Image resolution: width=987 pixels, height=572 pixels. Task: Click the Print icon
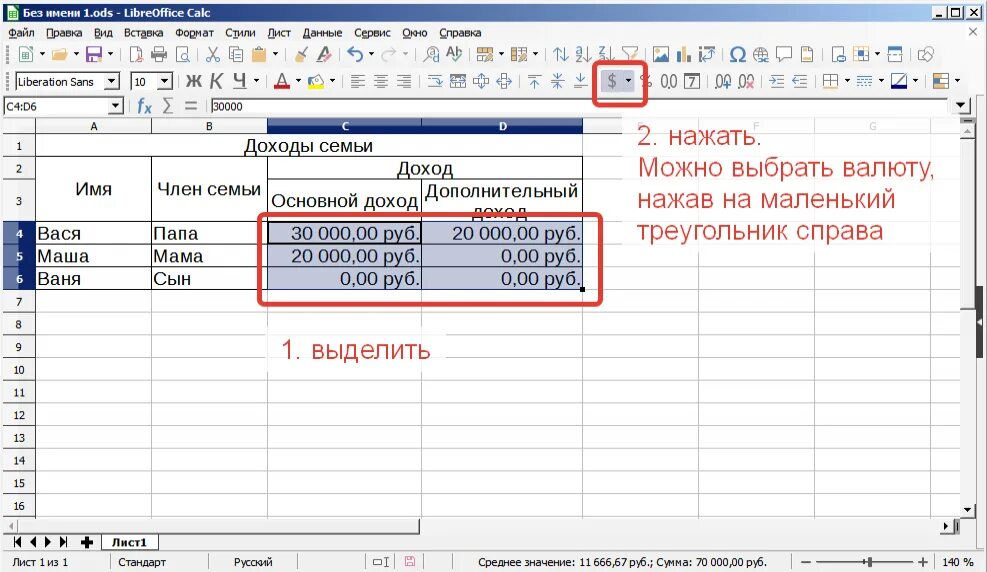click(x=159, y=55)
